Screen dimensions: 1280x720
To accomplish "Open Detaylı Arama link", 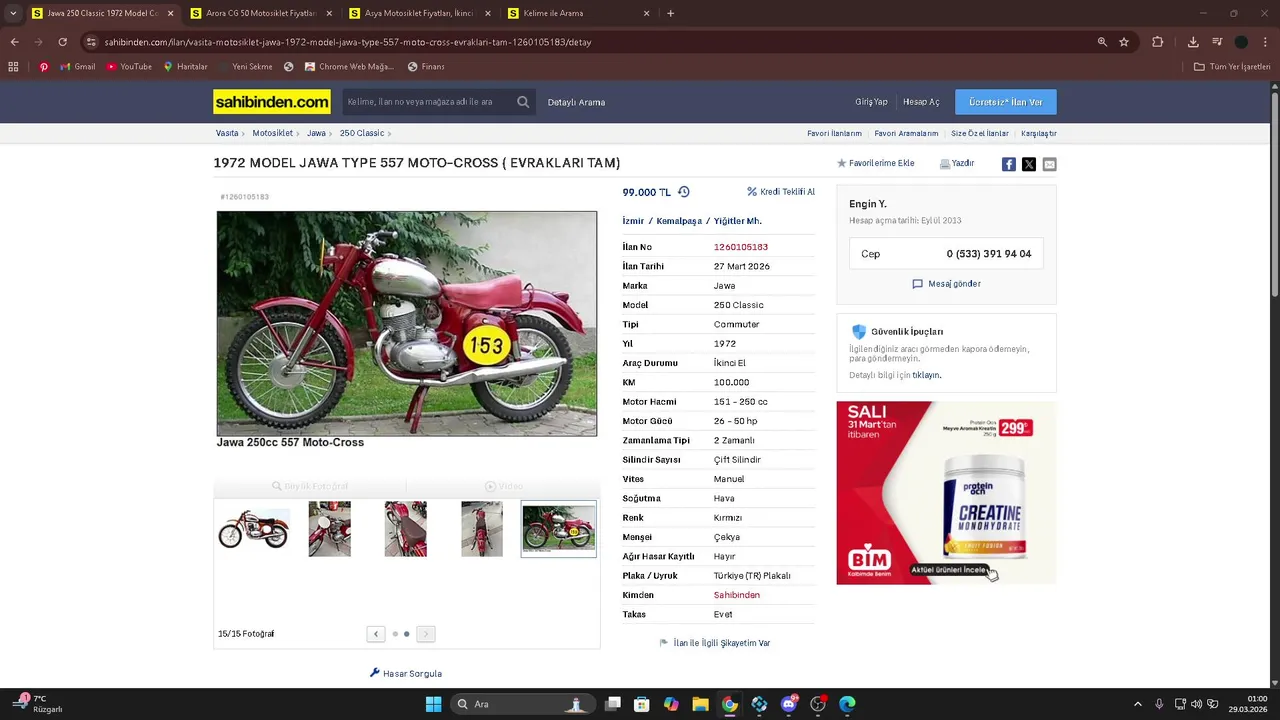I will [576, 102].
